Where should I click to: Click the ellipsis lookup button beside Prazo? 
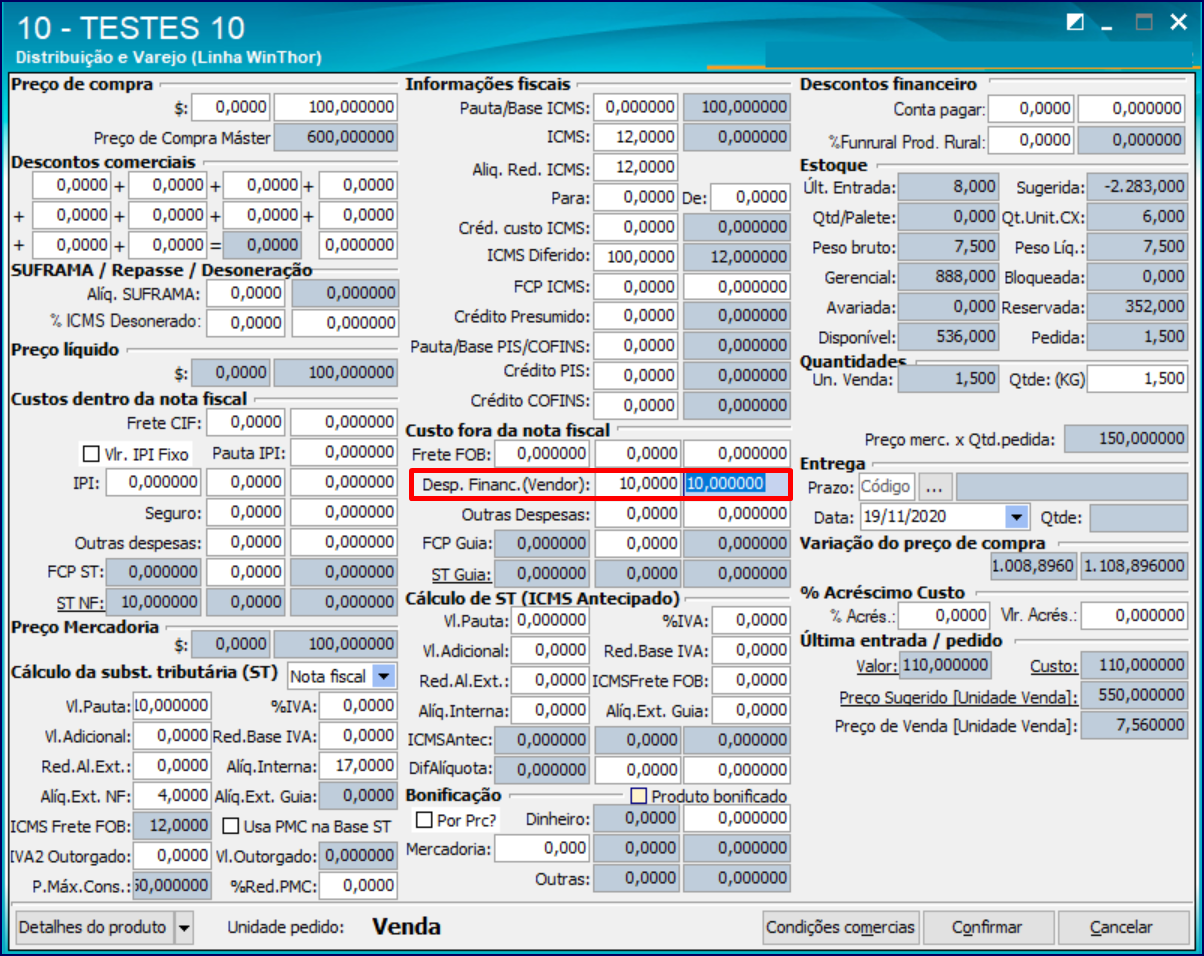[934, 487]
